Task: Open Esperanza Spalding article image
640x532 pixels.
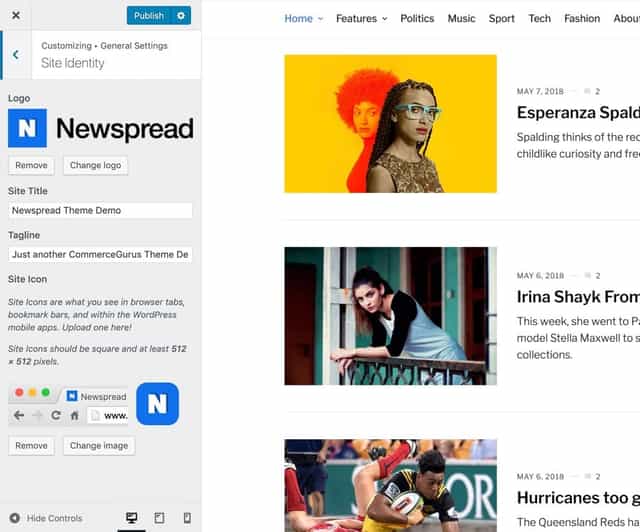Action: coord(391,124)
